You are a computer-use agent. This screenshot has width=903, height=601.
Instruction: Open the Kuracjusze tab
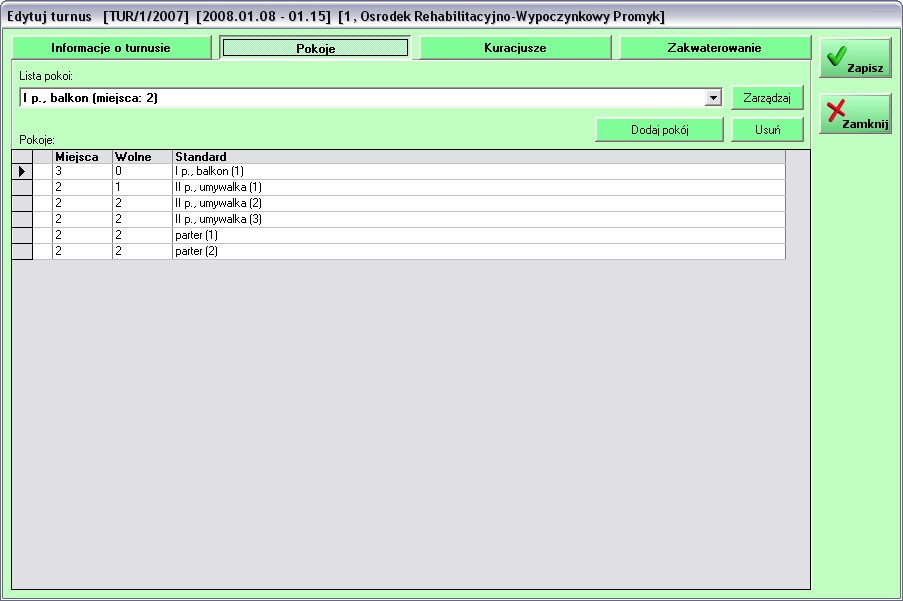[515, 48]
